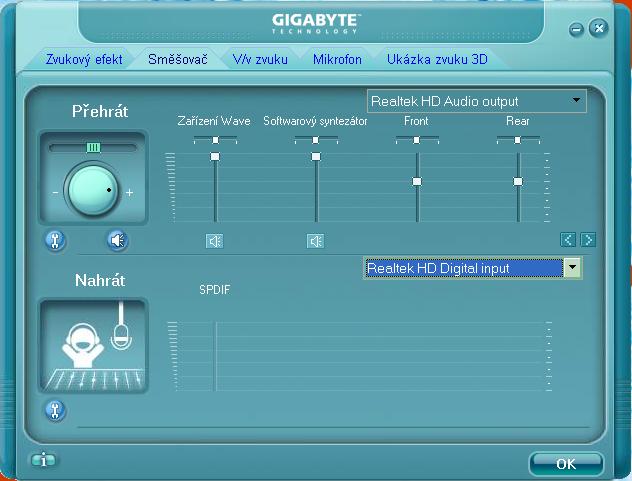This screenshot has height=481, width=632.
Task: Switch to Ukázka zvuku 3D tab
Action: tap(437, 59)
